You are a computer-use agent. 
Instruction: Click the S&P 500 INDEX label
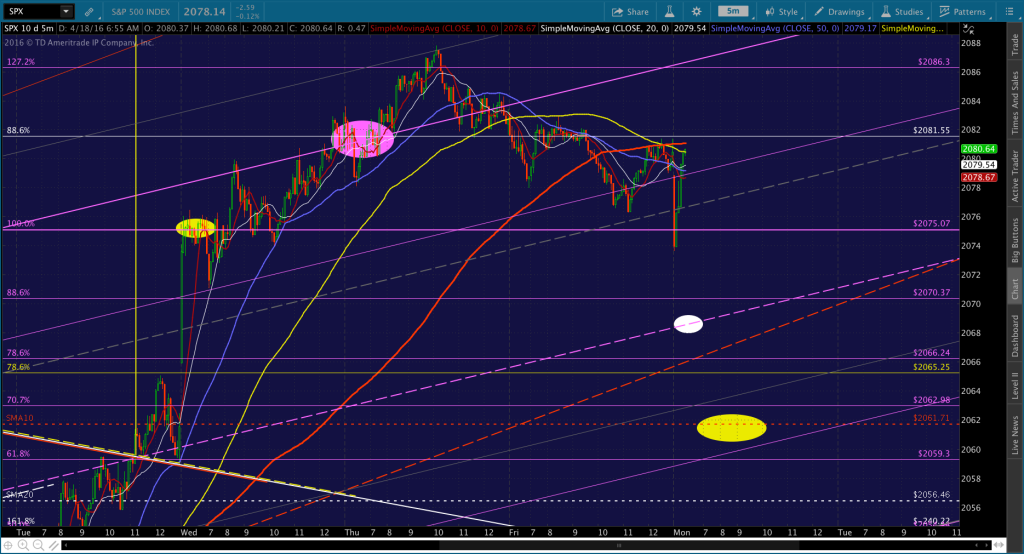[x=140, y=12]
